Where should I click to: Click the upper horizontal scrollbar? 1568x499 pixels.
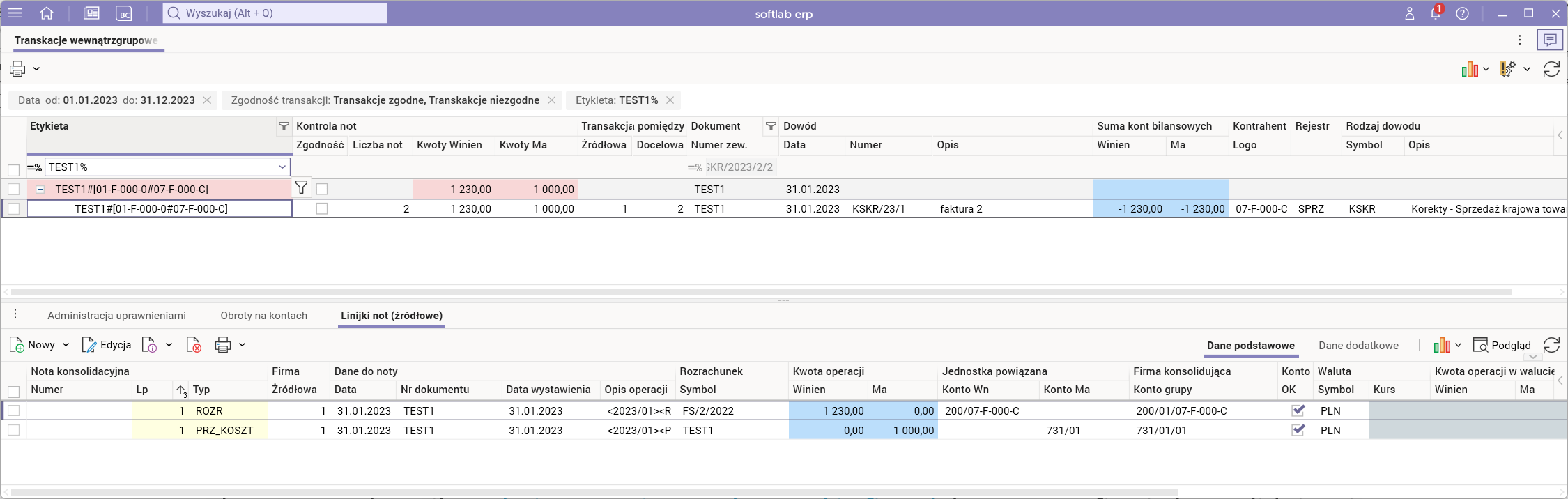[760, 292]
